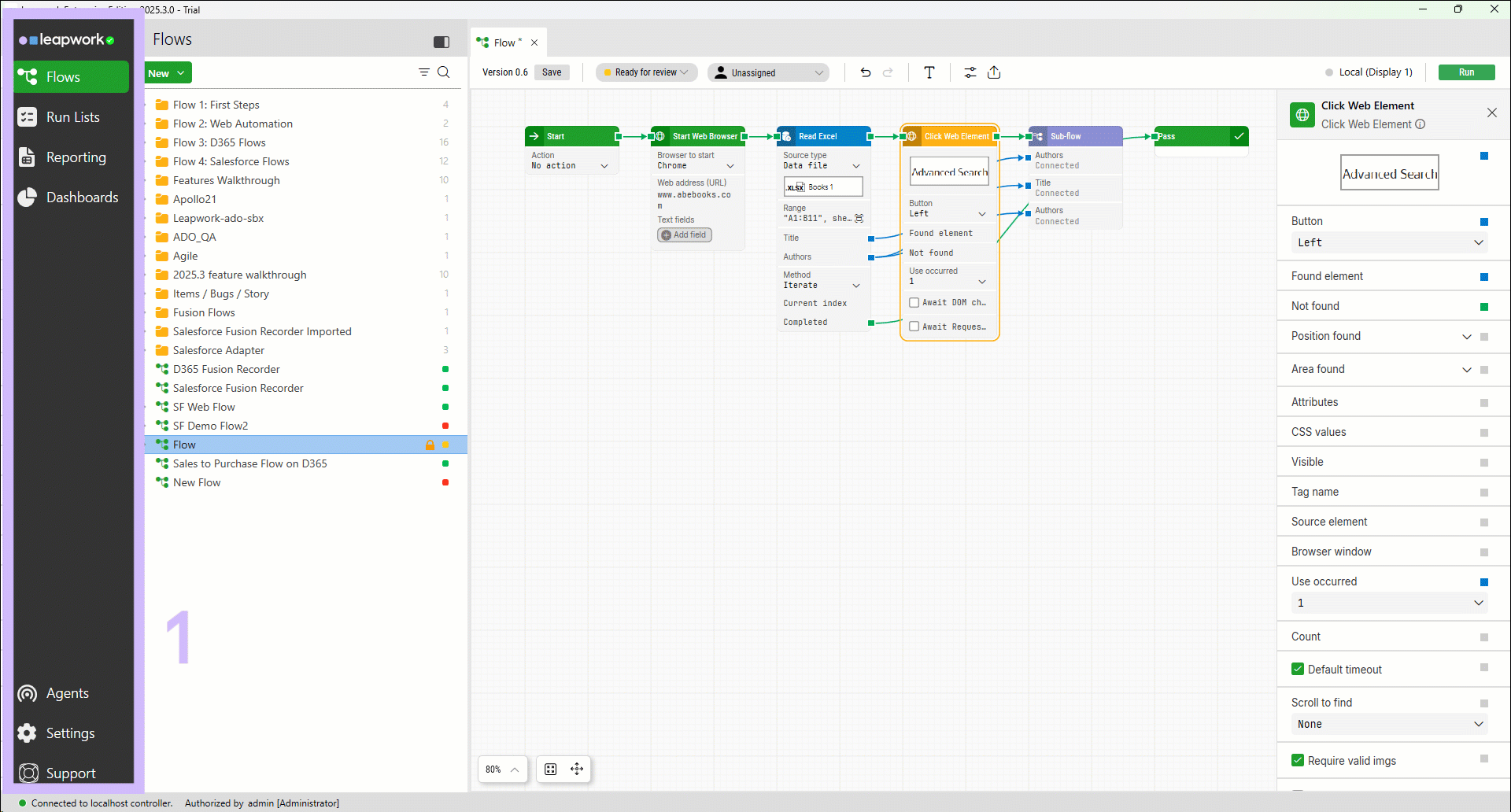Screen dimensions: 1511x812
Task: Click the pan/move canvas icon
Action: [577, 769]
